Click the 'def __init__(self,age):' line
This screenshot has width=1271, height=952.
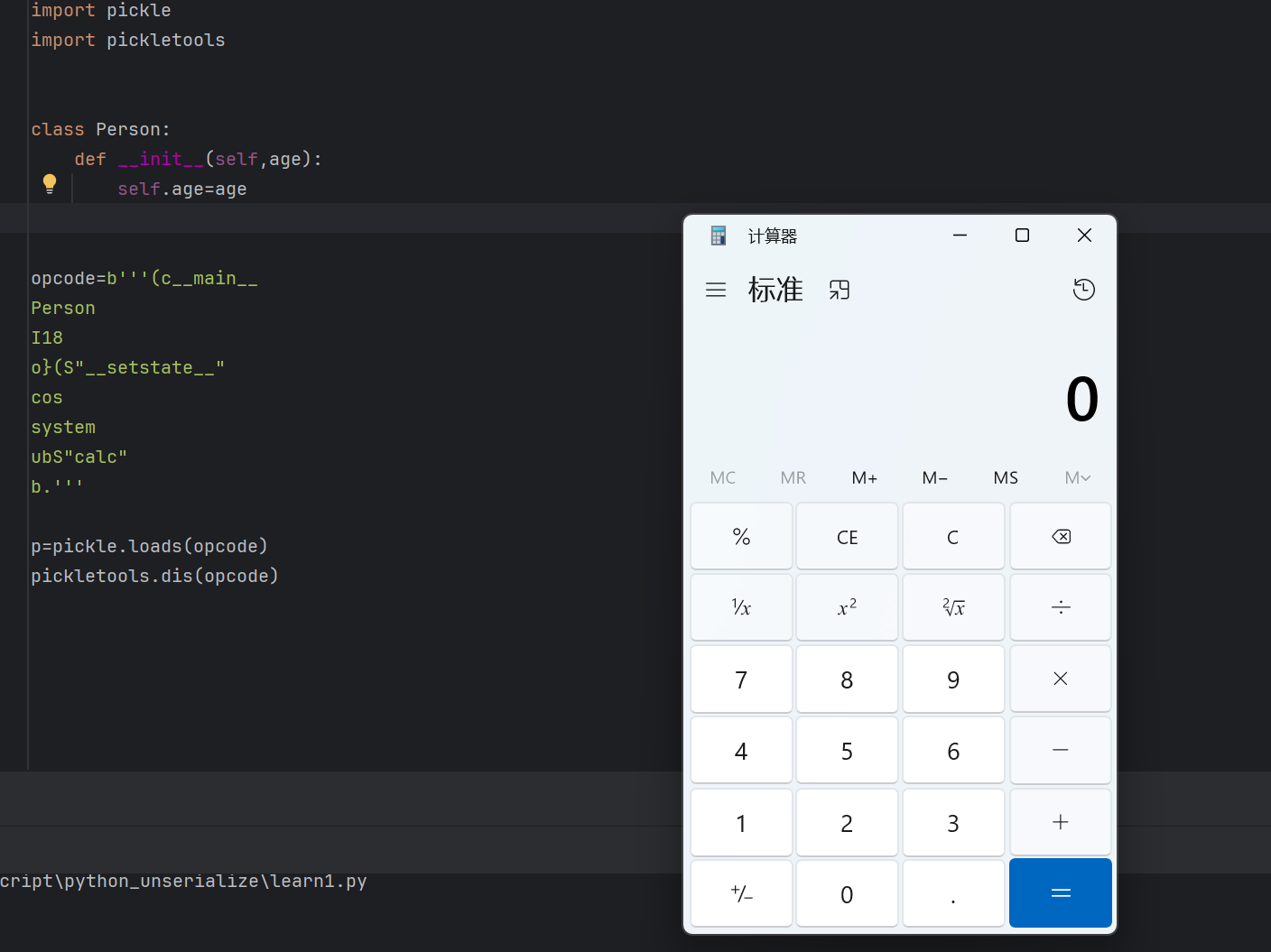point(198,159)
